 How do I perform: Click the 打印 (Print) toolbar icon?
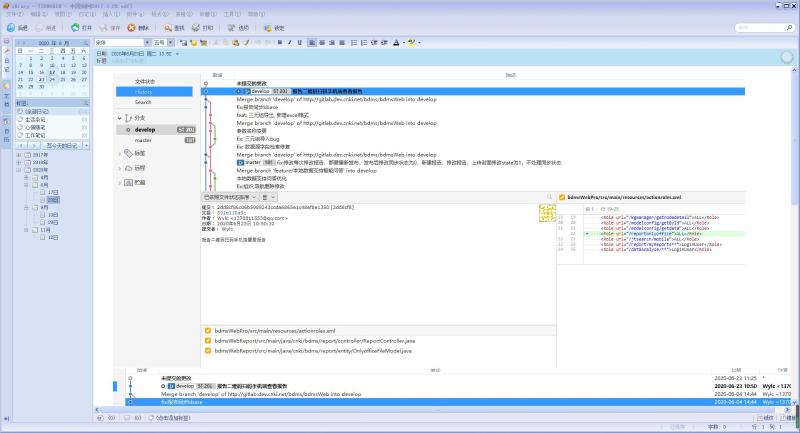(x=205, y=28)
